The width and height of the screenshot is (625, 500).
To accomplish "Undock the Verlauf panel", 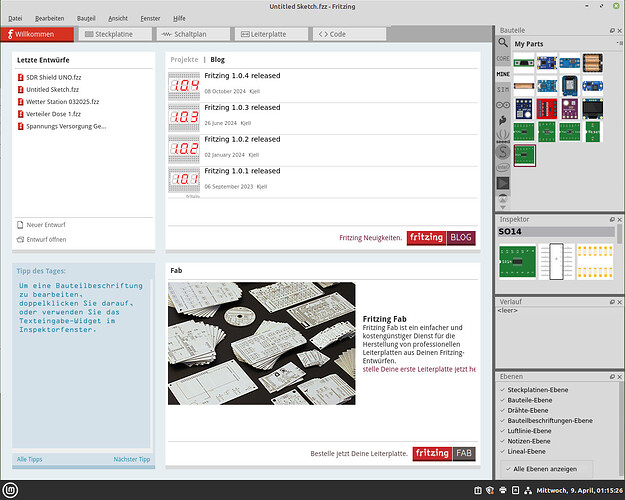I will tap(612, 302).
